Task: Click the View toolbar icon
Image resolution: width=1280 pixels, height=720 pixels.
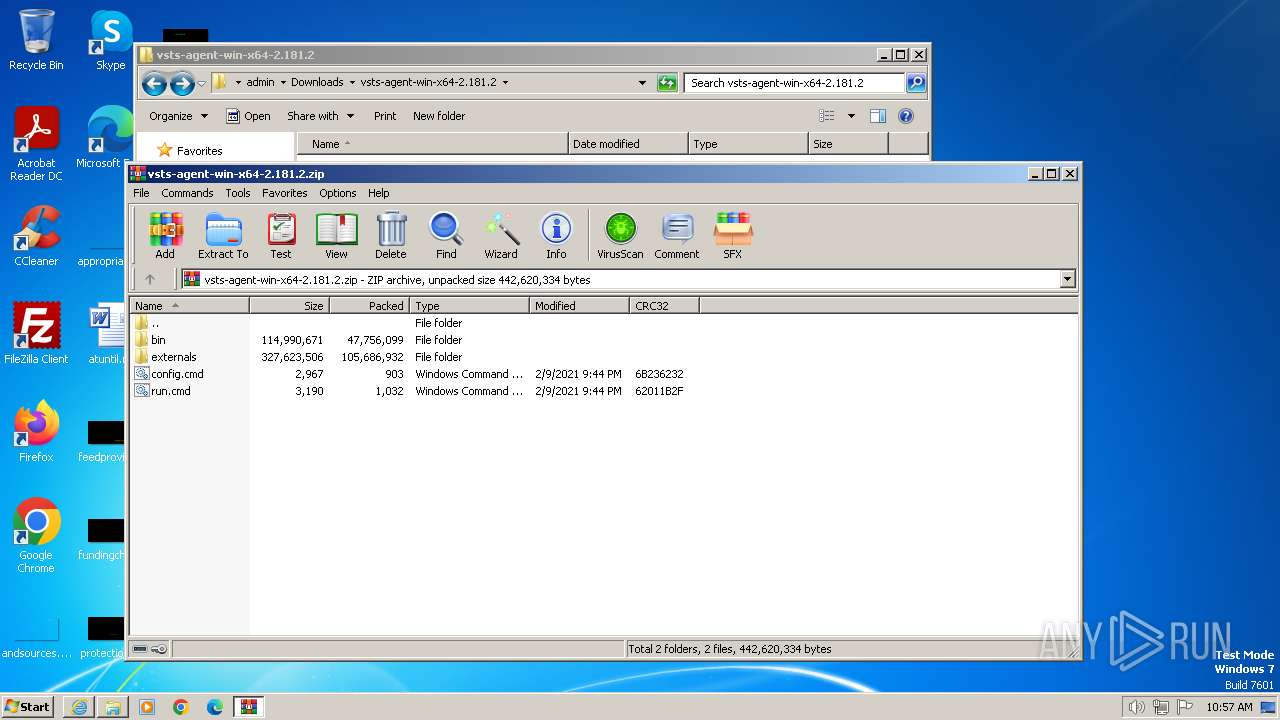Action: [336, 236]
